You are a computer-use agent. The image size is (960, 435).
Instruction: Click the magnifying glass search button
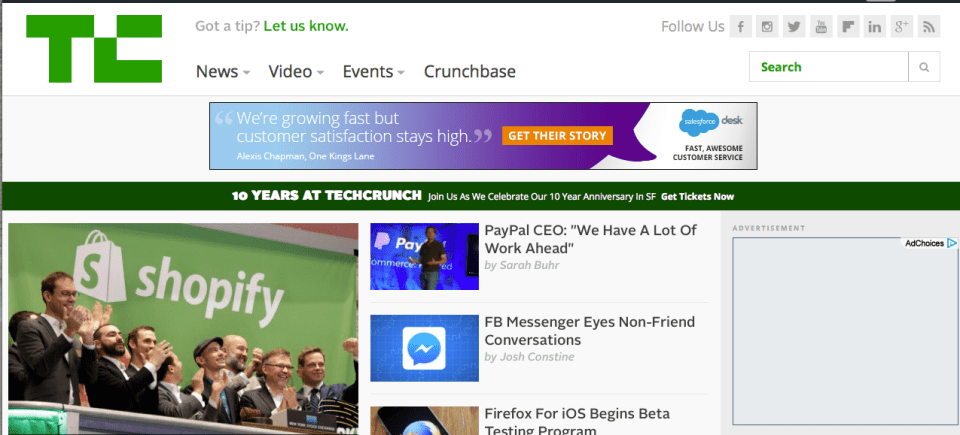(924, 67)
